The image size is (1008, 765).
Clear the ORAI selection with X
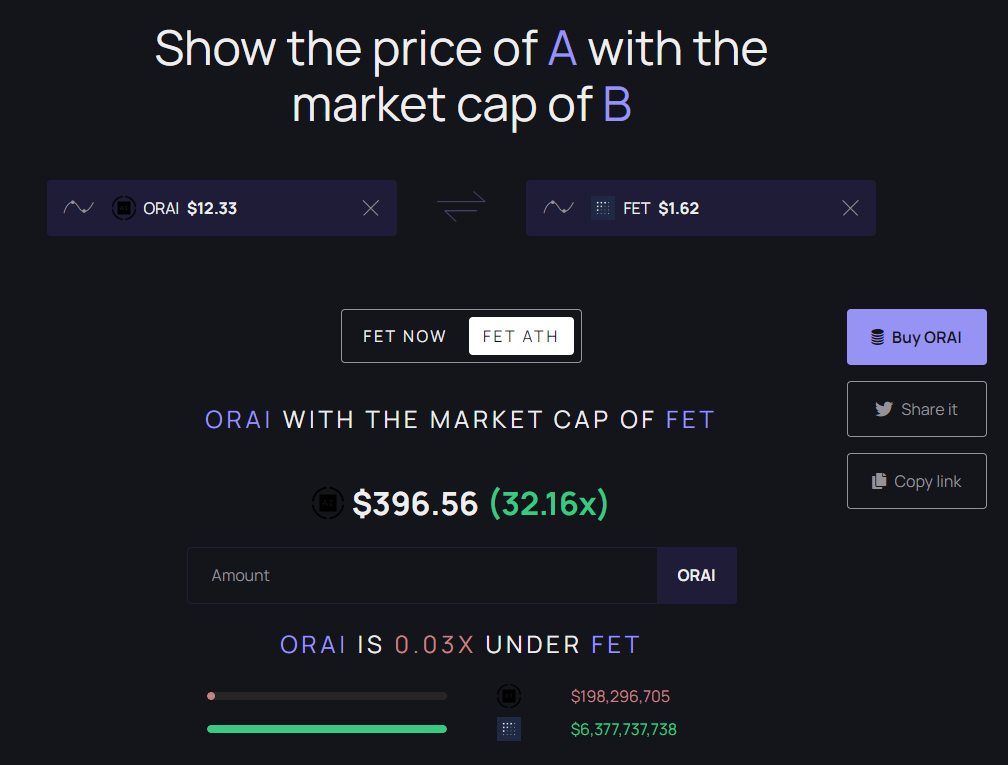[370, 208]
